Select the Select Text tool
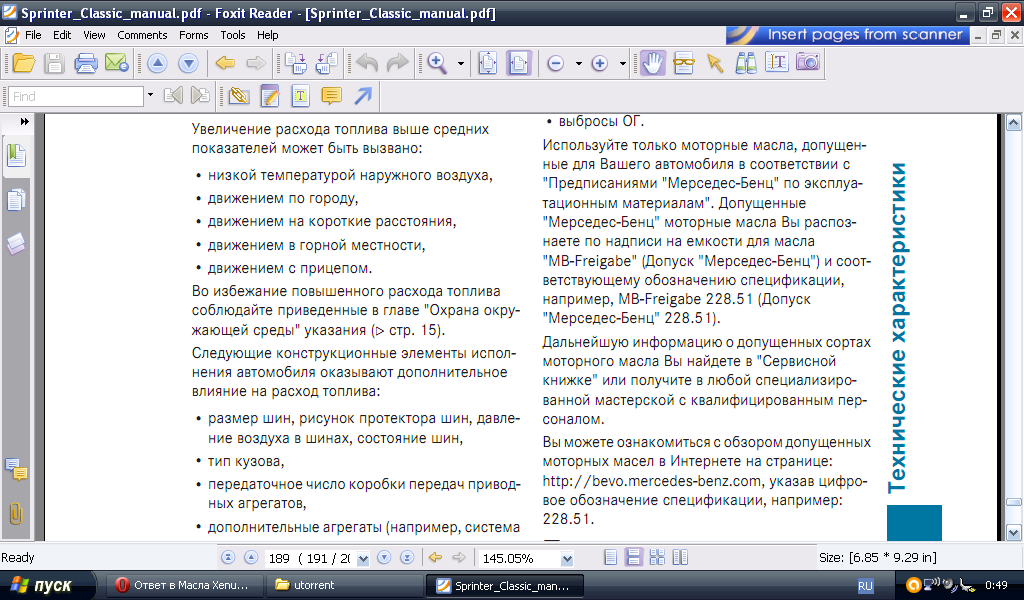This screenshot has width=1024, height=600. click(776, 63)
